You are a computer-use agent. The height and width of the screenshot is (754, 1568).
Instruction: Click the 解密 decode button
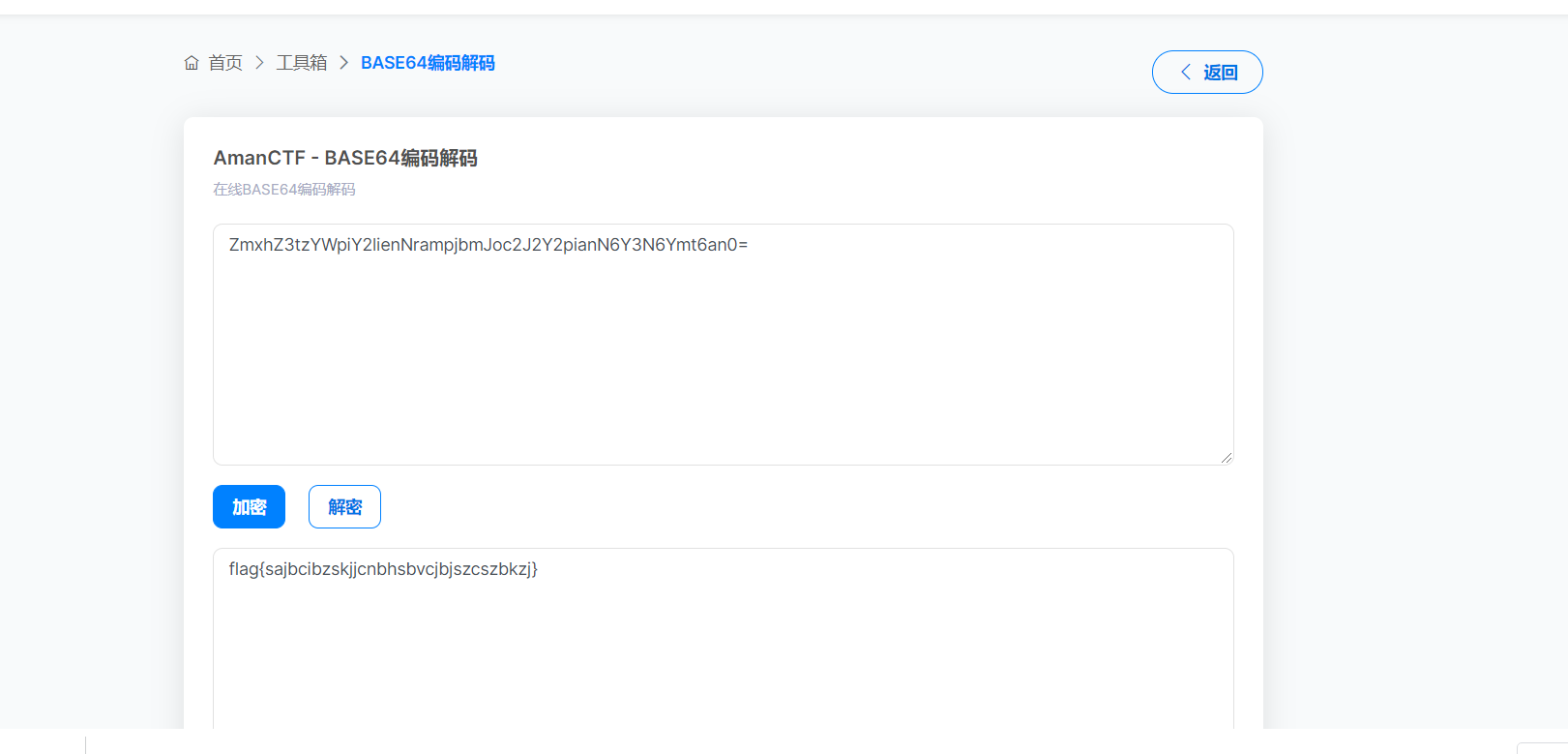(x=344, y=507)
